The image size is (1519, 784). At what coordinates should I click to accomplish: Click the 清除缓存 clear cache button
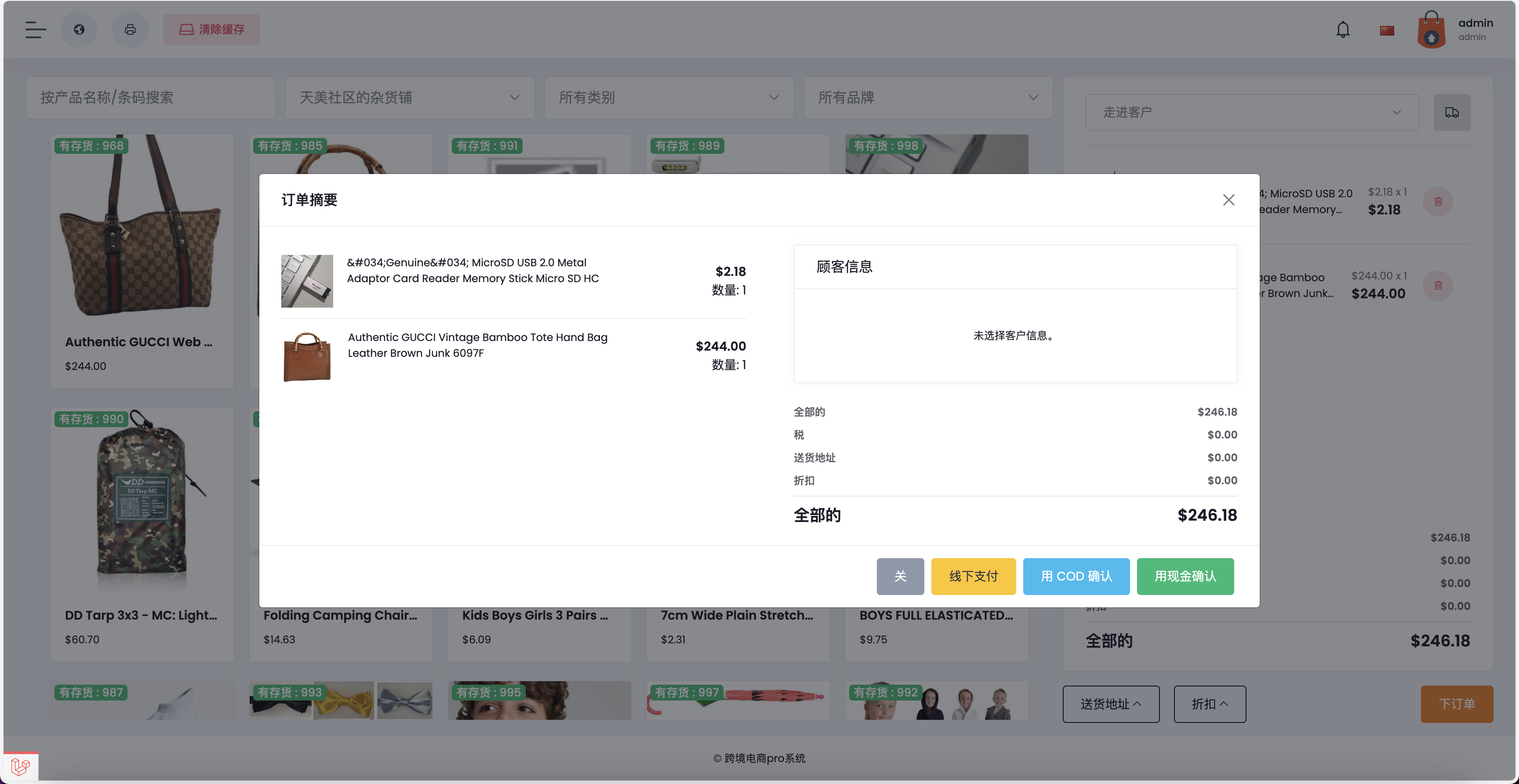click(211, 29)
